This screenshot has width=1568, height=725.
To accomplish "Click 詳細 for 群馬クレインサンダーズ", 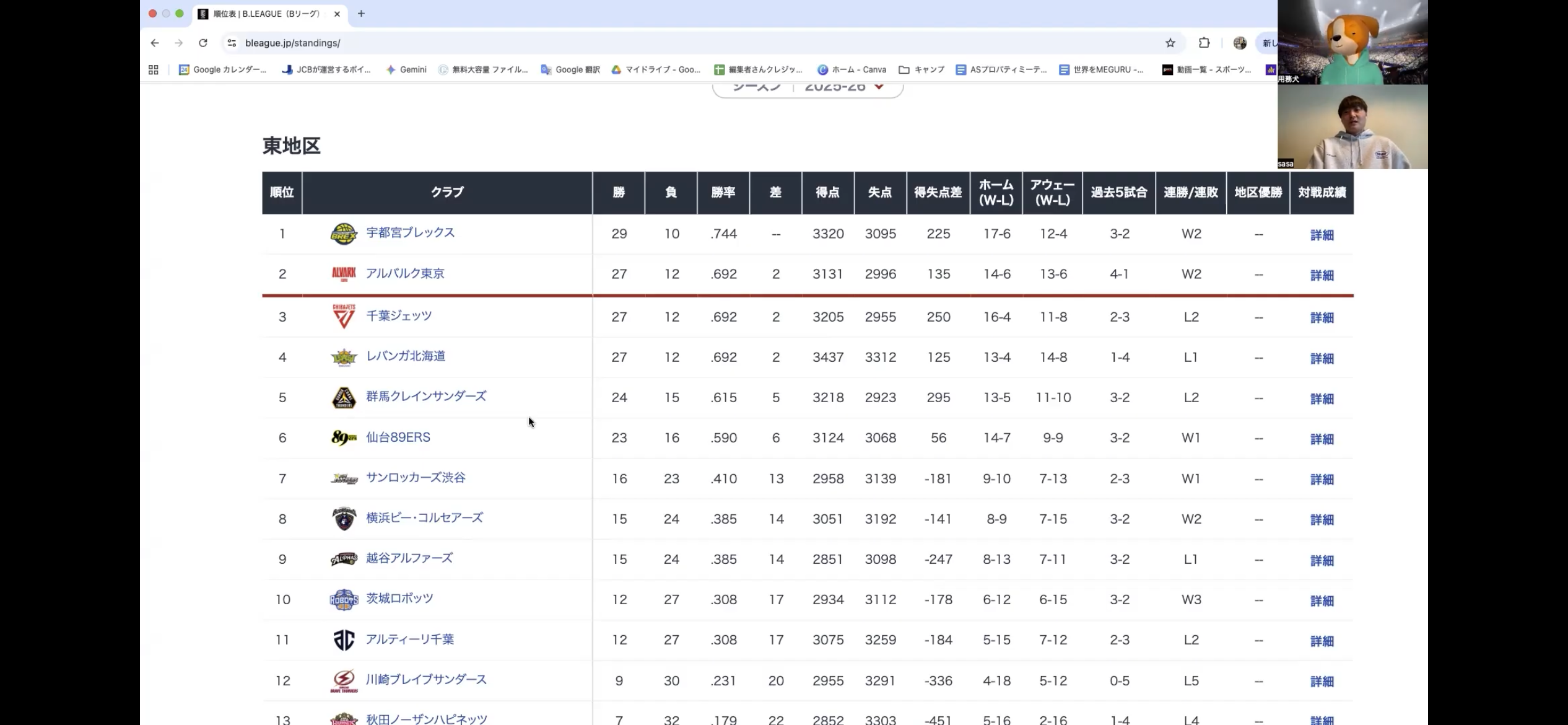I will pos(1322,398).
